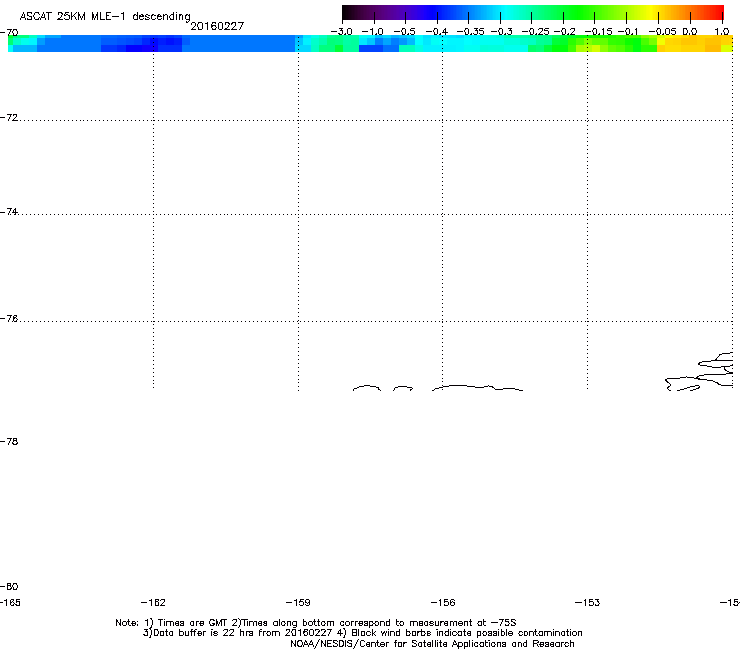
Task: Click the -153 longitude axis label
Action: (x=588, y=602)
